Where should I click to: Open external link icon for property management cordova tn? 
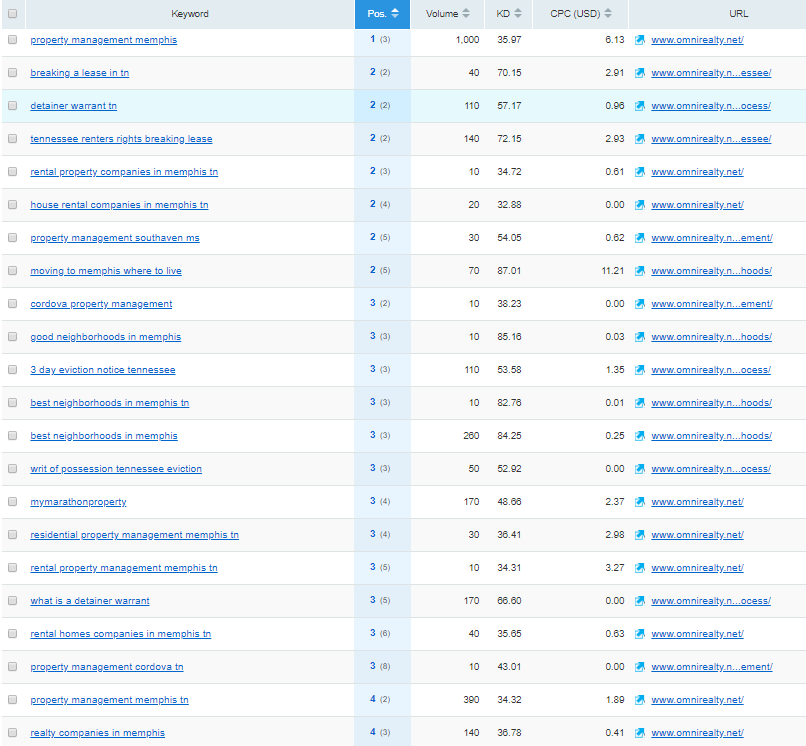[639, 667]
